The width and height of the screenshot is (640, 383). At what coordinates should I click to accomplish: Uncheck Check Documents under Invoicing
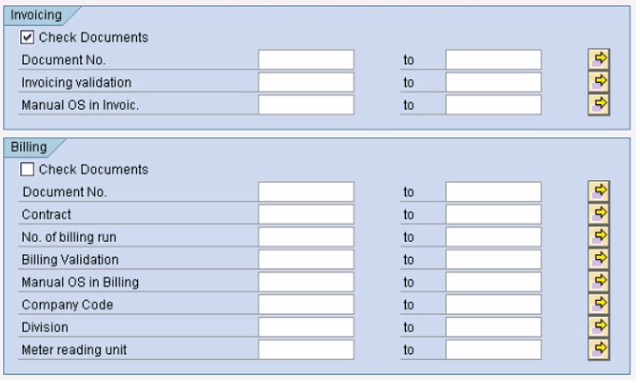27,38
